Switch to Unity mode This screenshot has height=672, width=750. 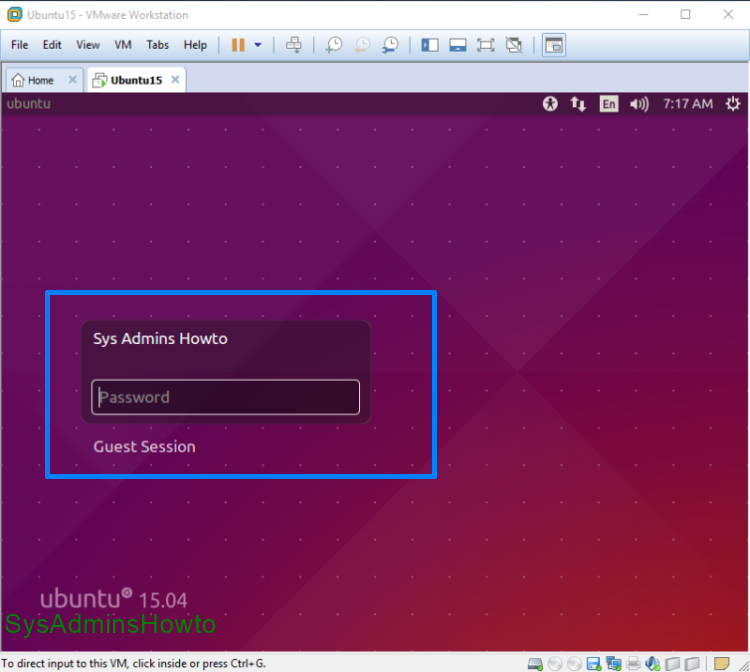coord(514,45)
